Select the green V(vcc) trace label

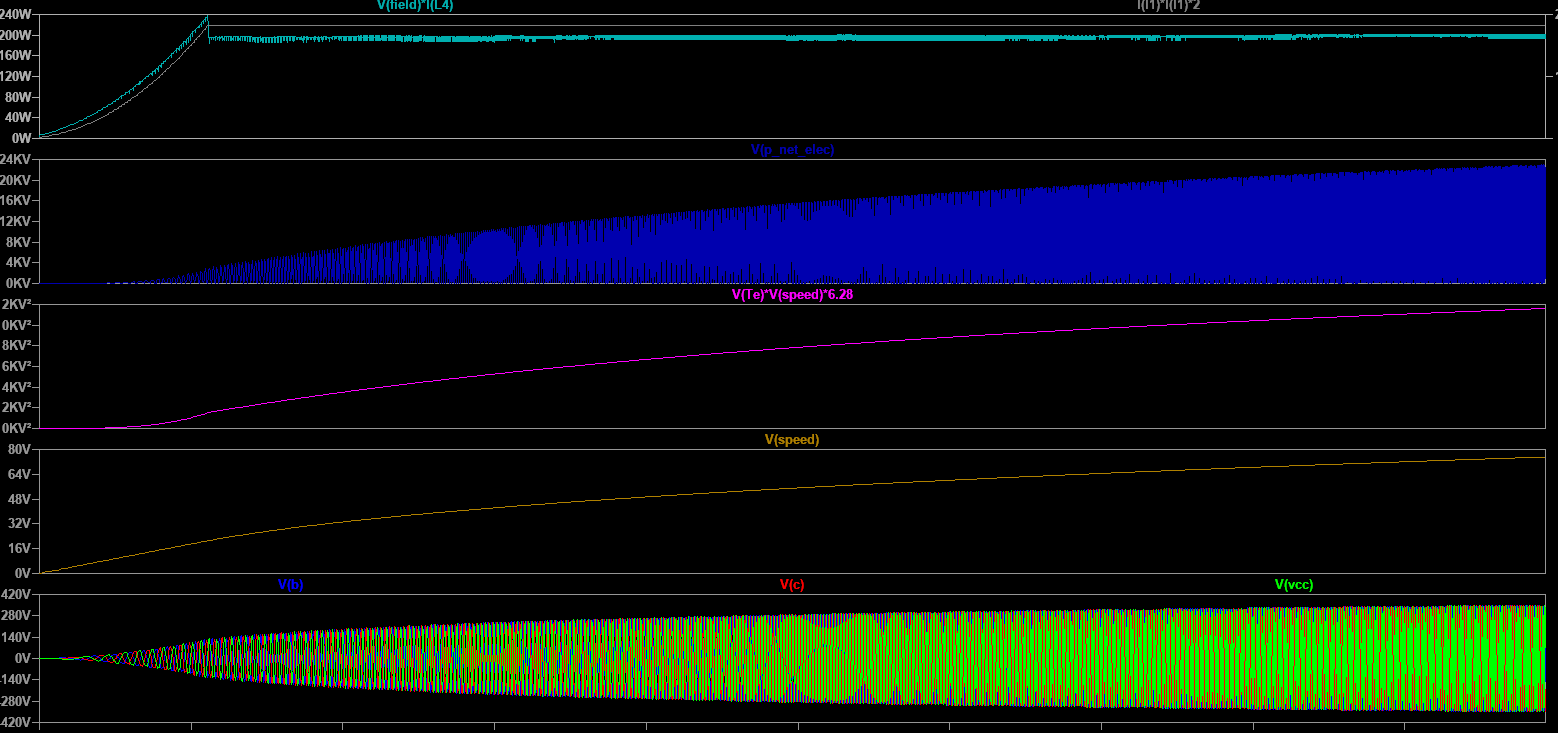pyautogui.click(x=1293, y=585)
